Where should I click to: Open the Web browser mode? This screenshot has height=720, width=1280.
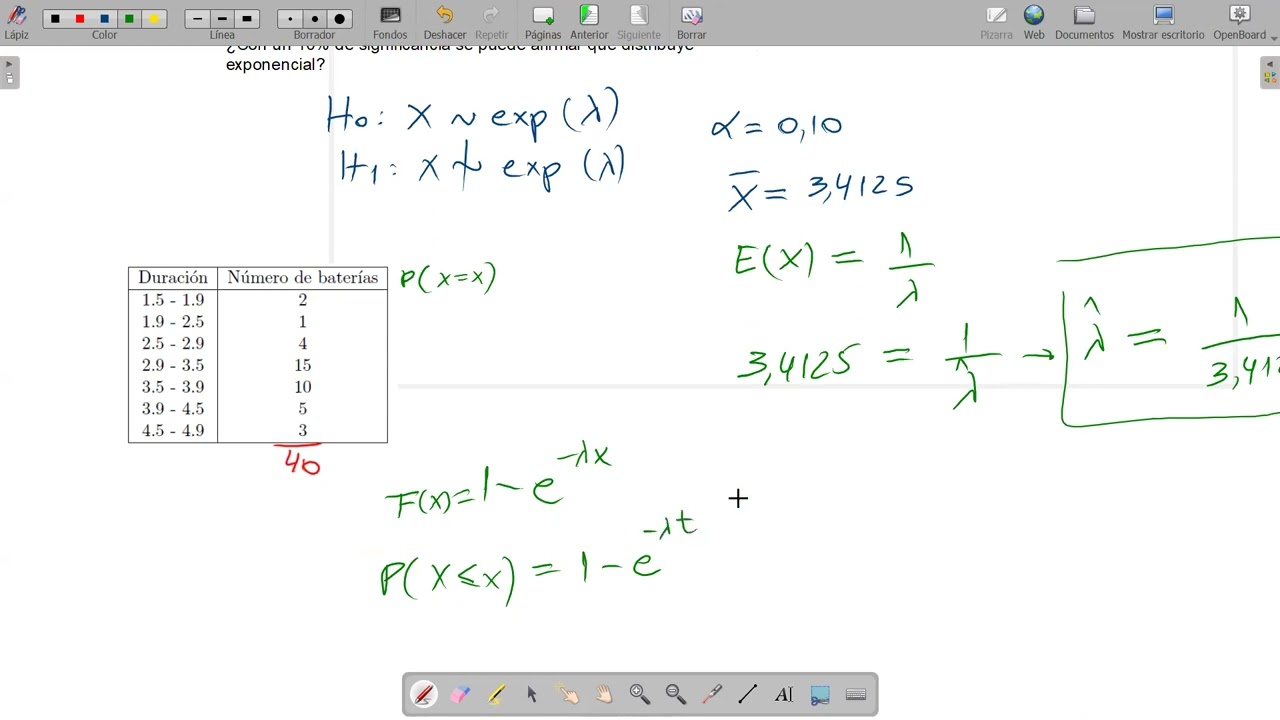[x=1034, y=22]
